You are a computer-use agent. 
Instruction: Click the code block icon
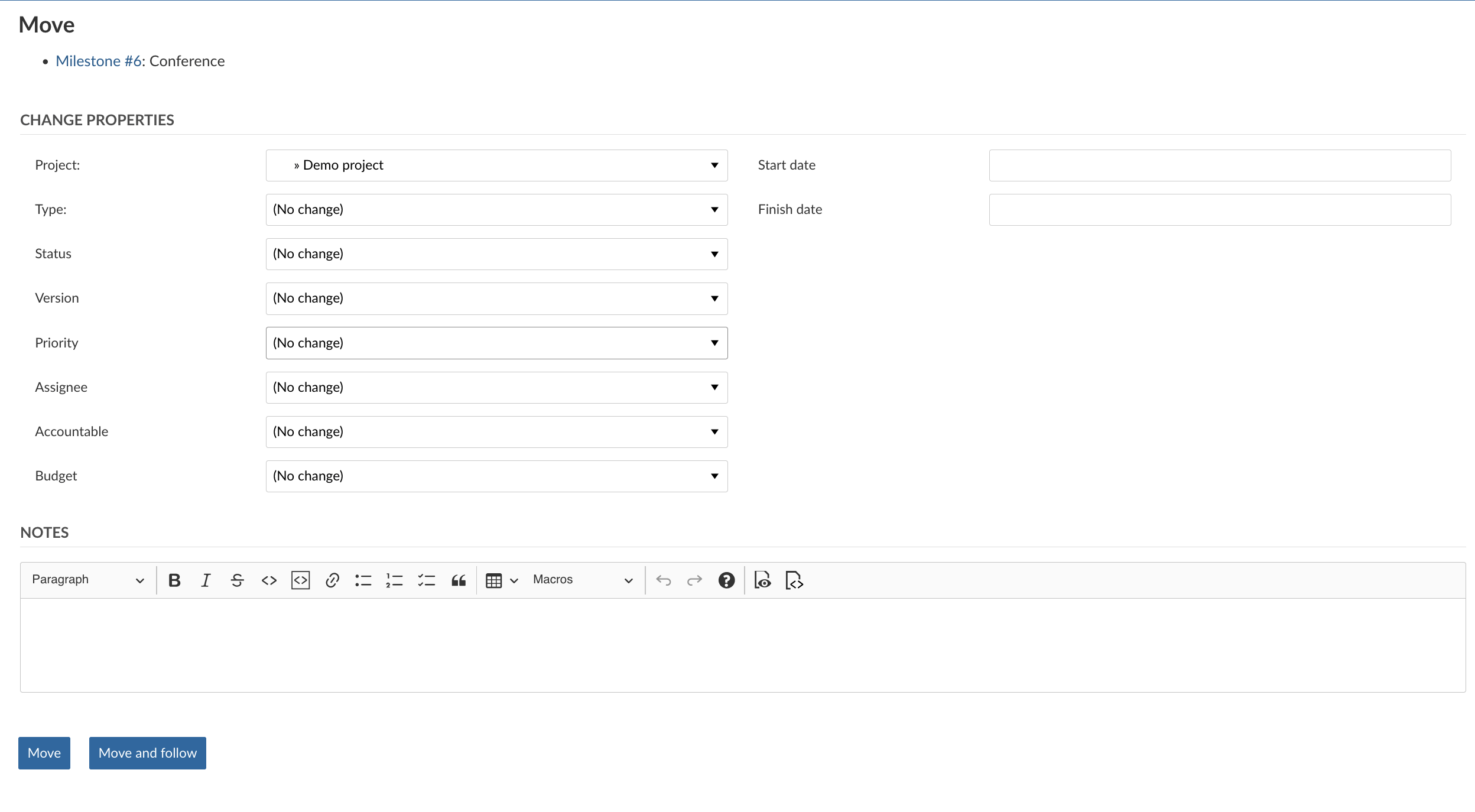pyautogui.click(x=299, y=580)
